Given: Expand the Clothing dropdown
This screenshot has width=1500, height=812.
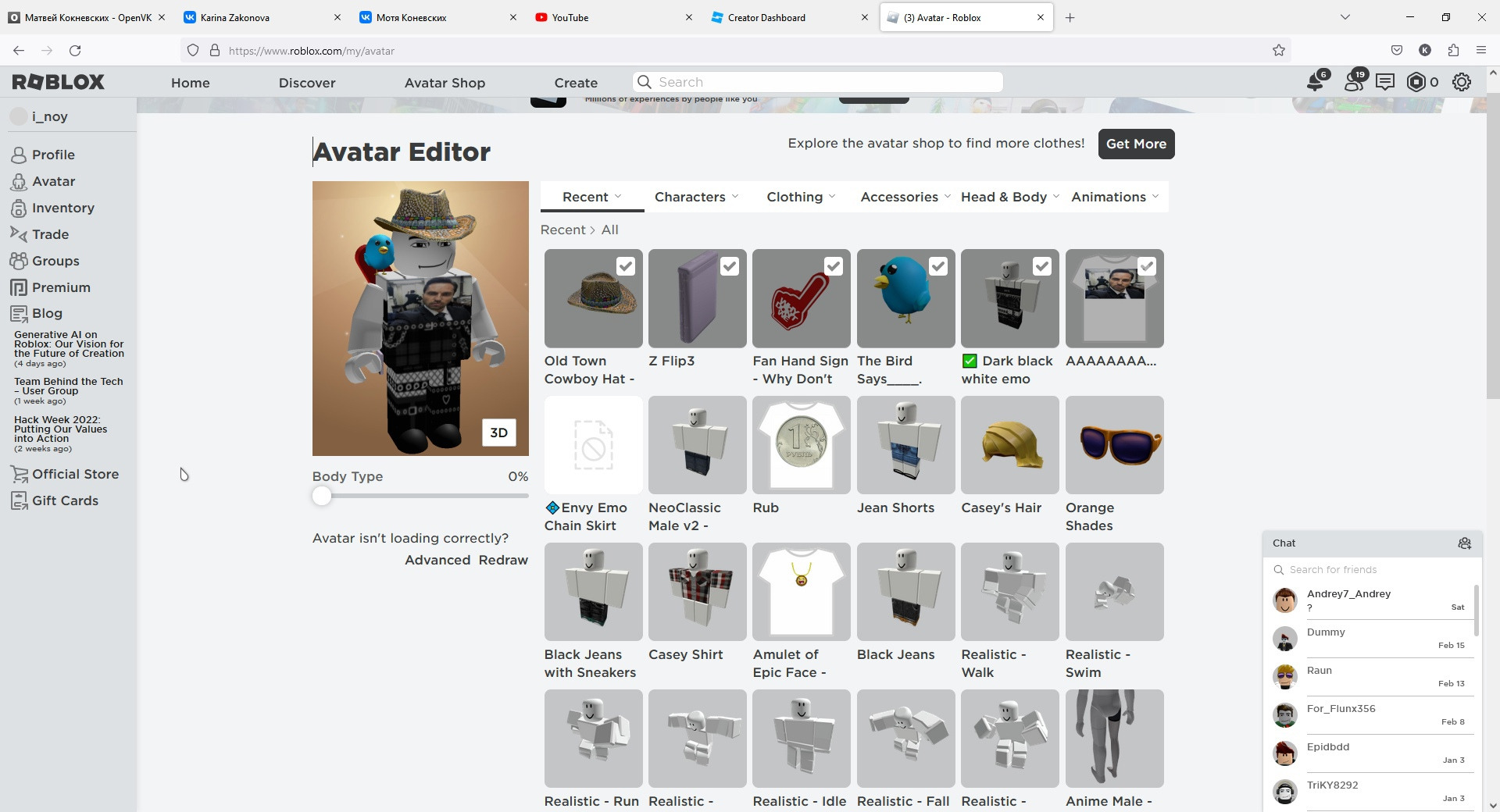Looking at the screenshot, I should pos(801,197).
